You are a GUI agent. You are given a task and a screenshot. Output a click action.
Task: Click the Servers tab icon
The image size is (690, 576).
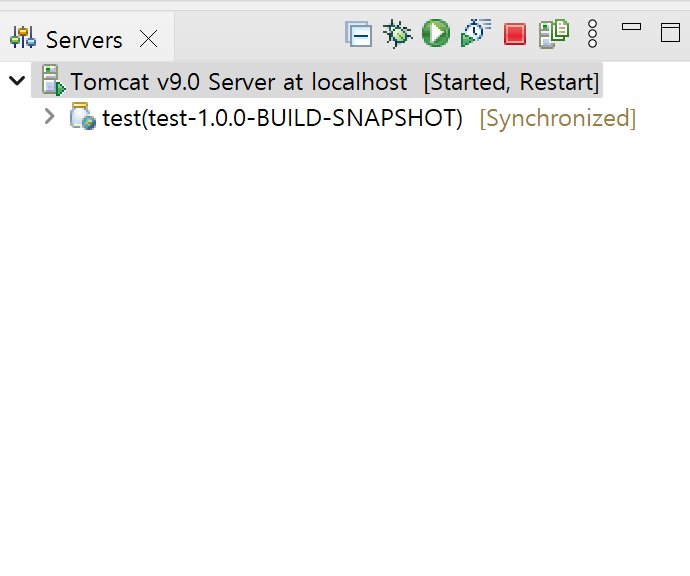click(x=23, y=38)
